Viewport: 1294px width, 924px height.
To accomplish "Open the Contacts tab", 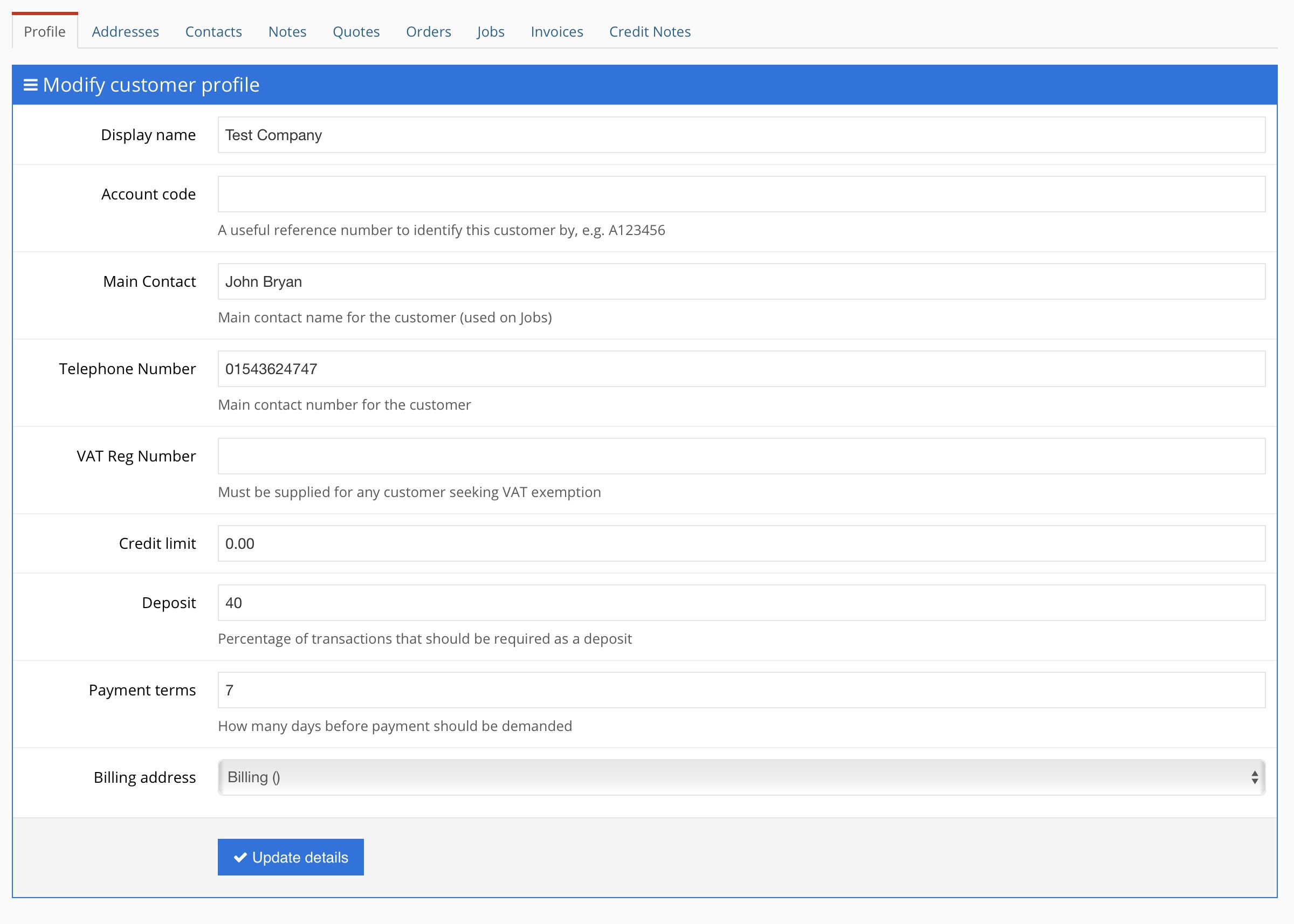I will [214, 32].
